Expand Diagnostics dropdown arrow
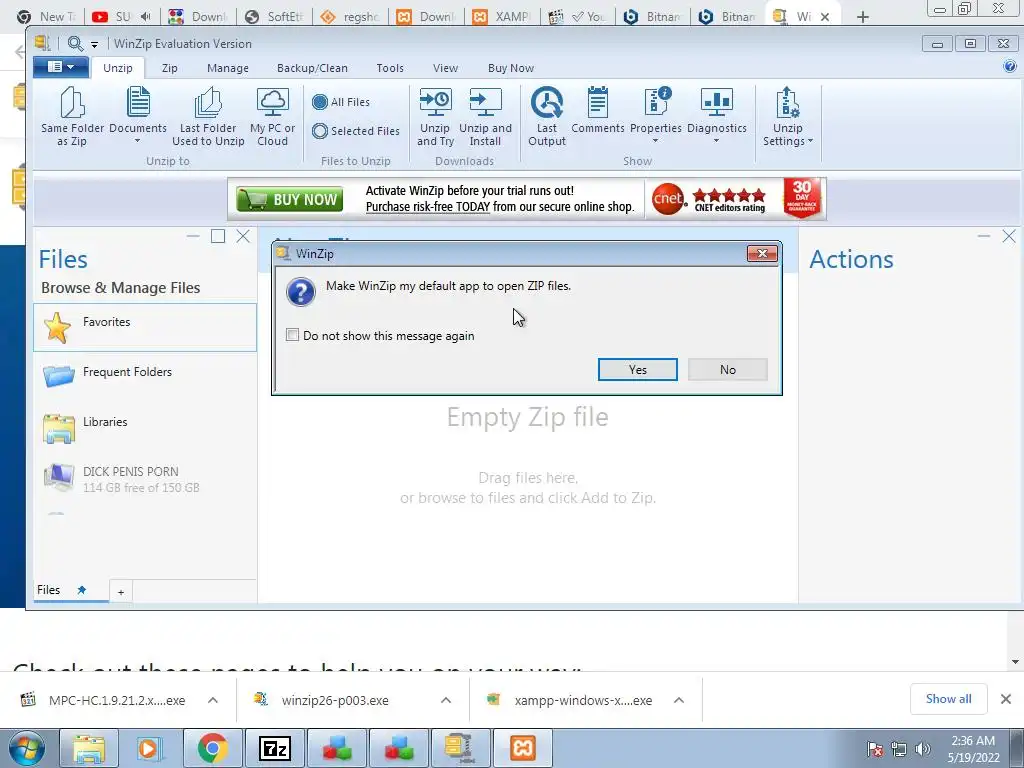The image size is (1024, 768). tap(716, 141)
